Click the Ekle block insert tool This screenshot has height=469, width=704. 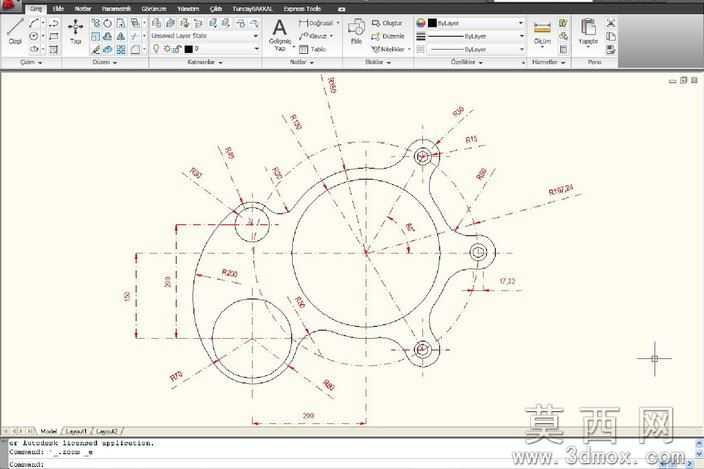356,31
